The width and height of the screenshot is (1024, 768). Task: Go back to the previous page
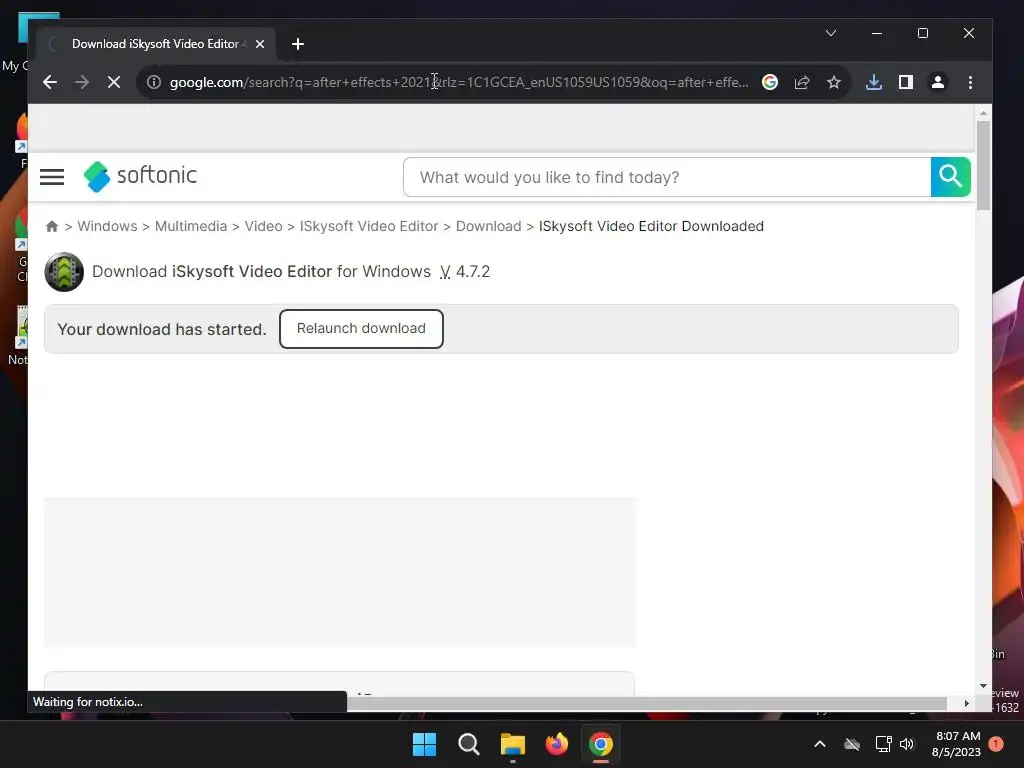pos(50,82)
